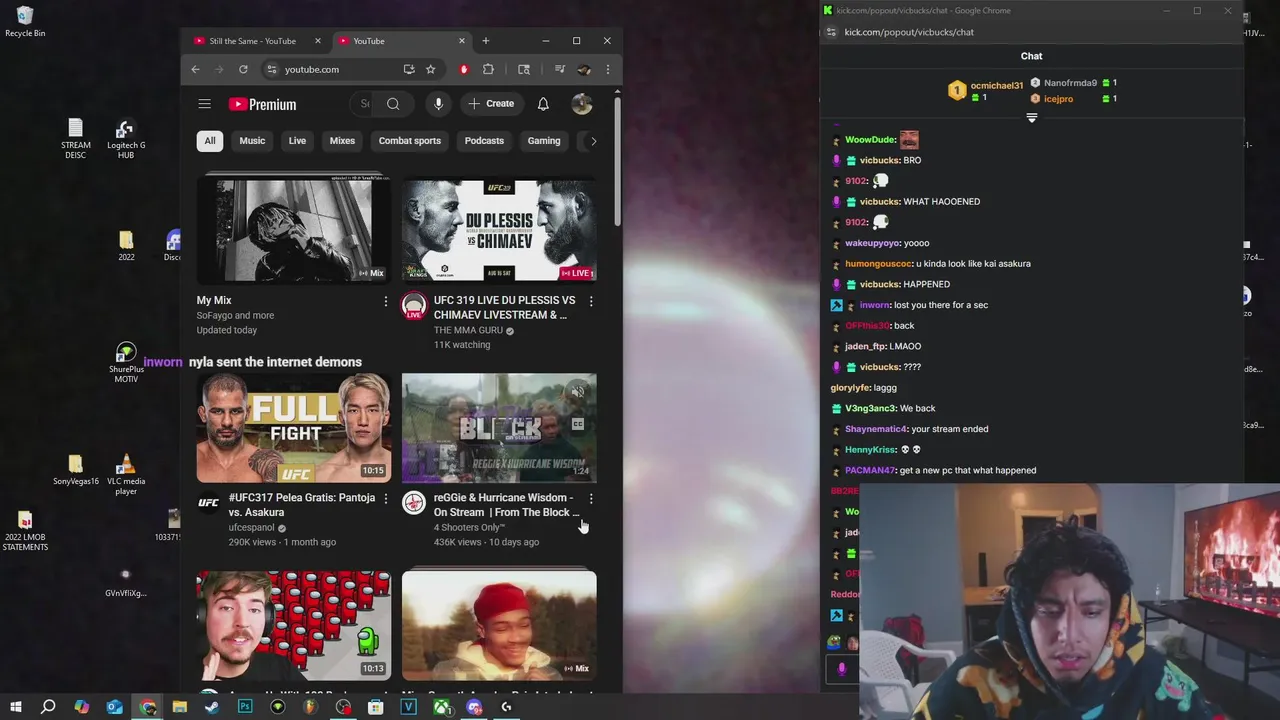Open YouTube notifications bell
1280x720 pixels.
tap(543, 104)
